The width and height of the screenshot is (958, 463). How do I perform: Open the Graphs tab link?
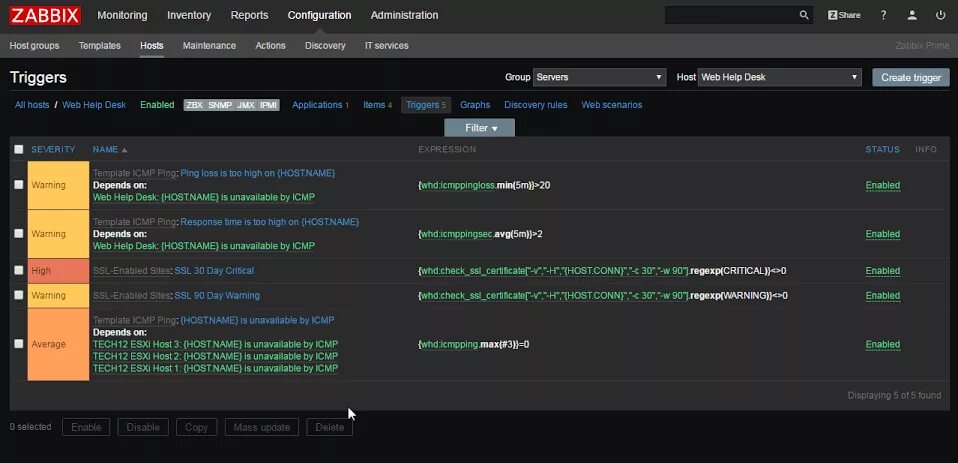point(475,105)
